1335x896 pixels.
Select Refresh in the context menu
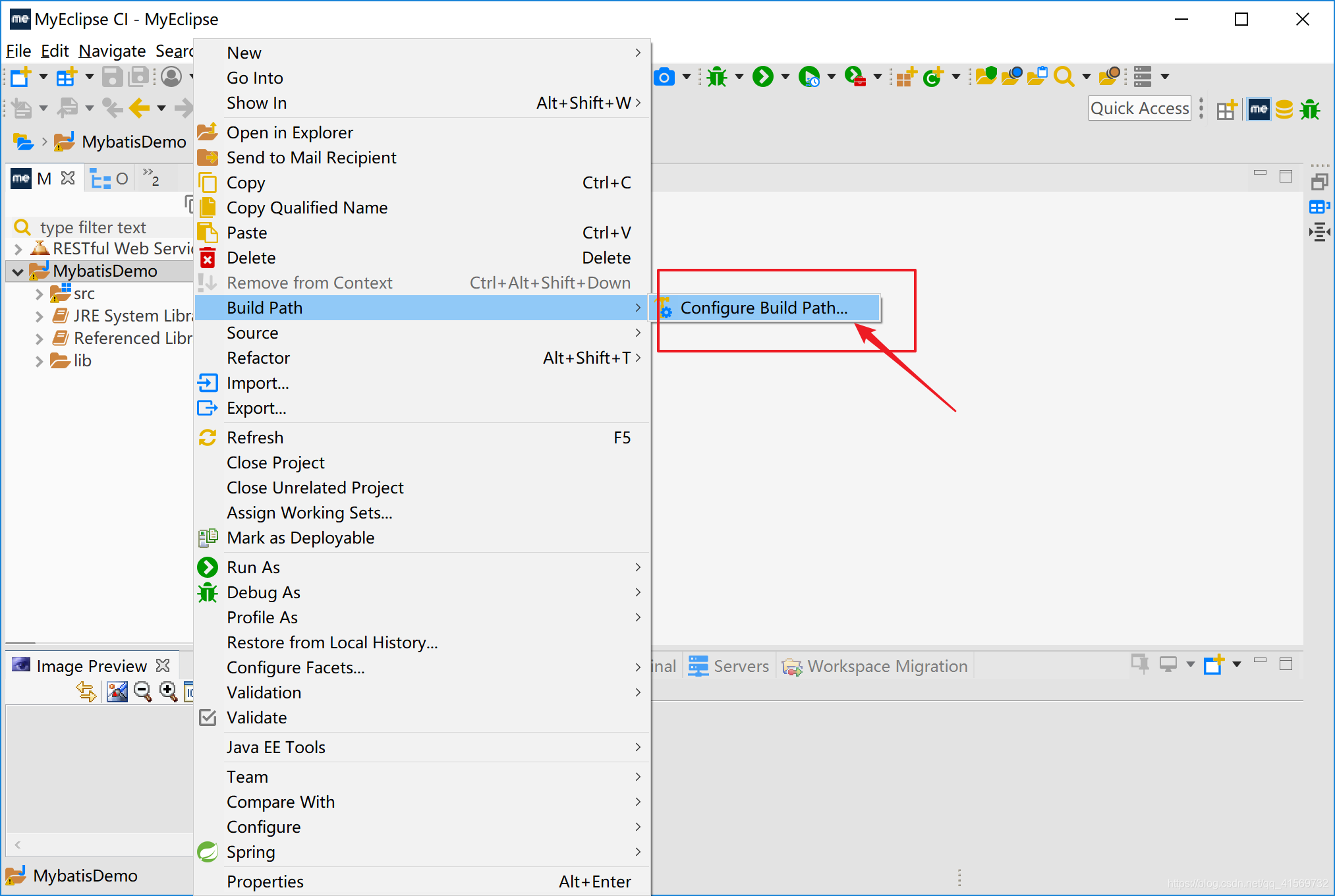(x=422, y=437)
